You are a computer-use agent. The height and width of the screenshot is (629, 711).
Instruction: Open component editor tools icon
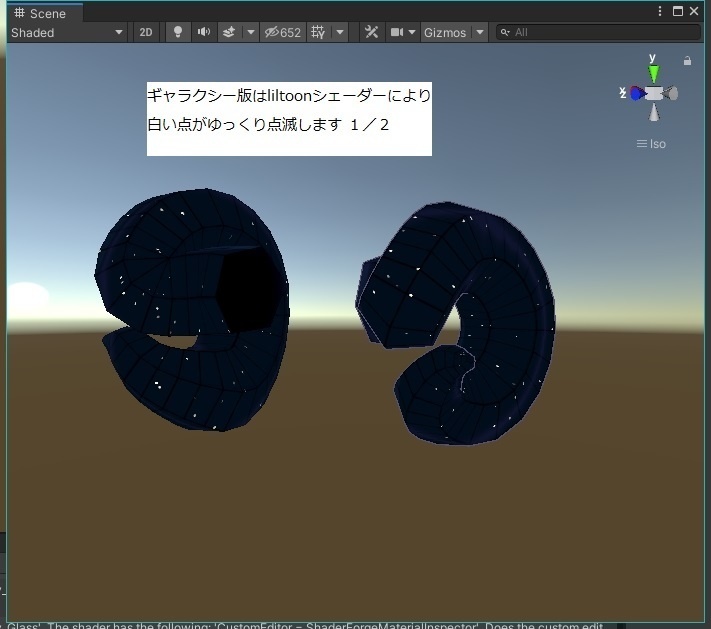tap(371, 33)
